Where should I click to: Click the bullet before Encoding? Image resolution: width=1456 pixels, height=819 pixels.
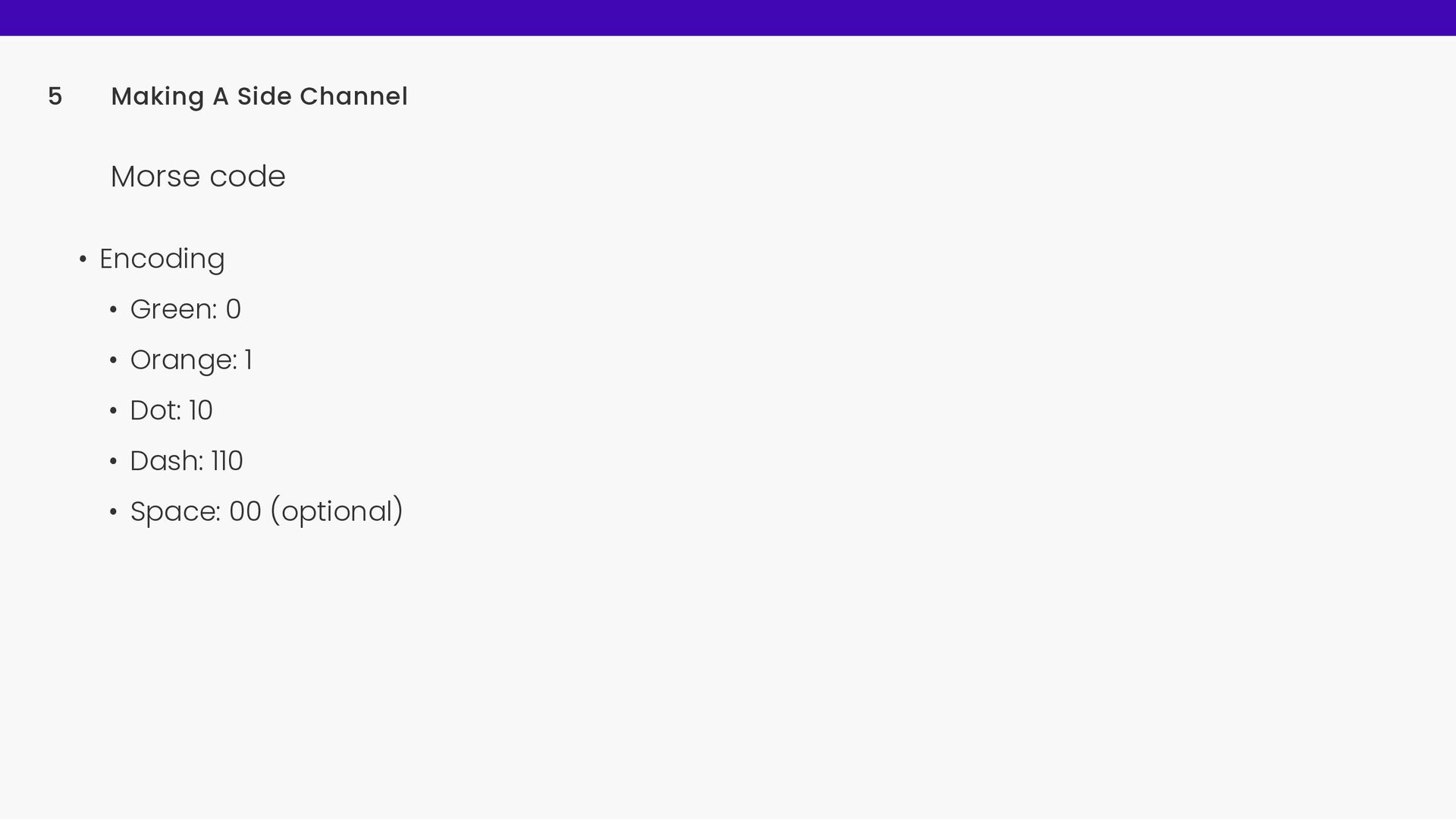coord(83,260)
